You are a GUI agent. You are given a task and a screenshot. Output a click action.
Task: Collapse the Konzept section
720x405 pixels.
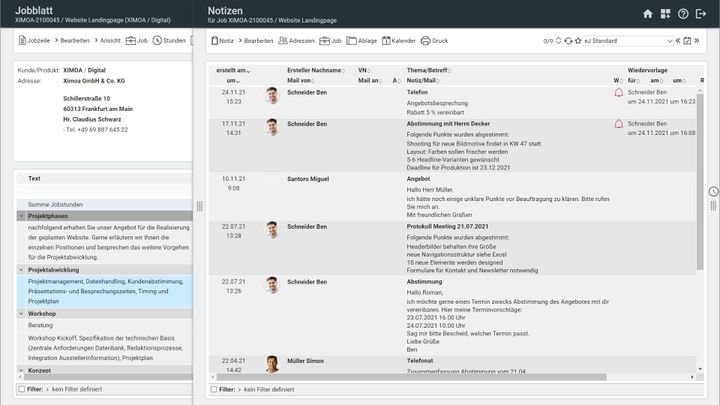coord(21,370)
